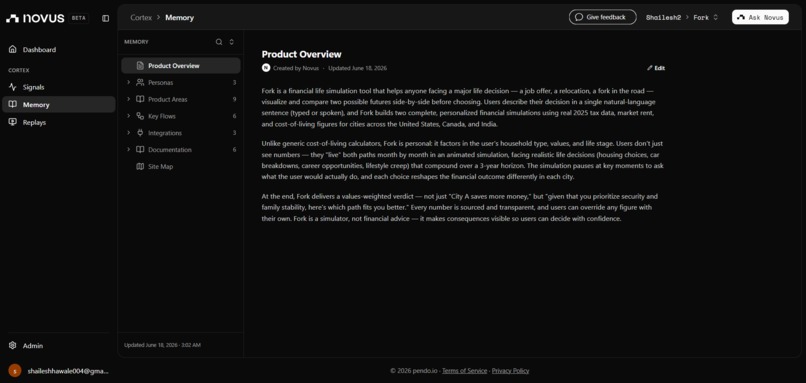
Task: Open Replays via the monitor icon
Action: click(13, 122)
